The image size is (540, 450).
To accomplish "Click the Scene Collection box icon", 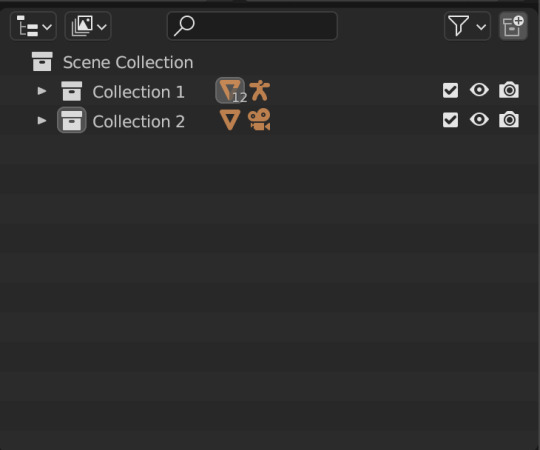I will point(42,62).
